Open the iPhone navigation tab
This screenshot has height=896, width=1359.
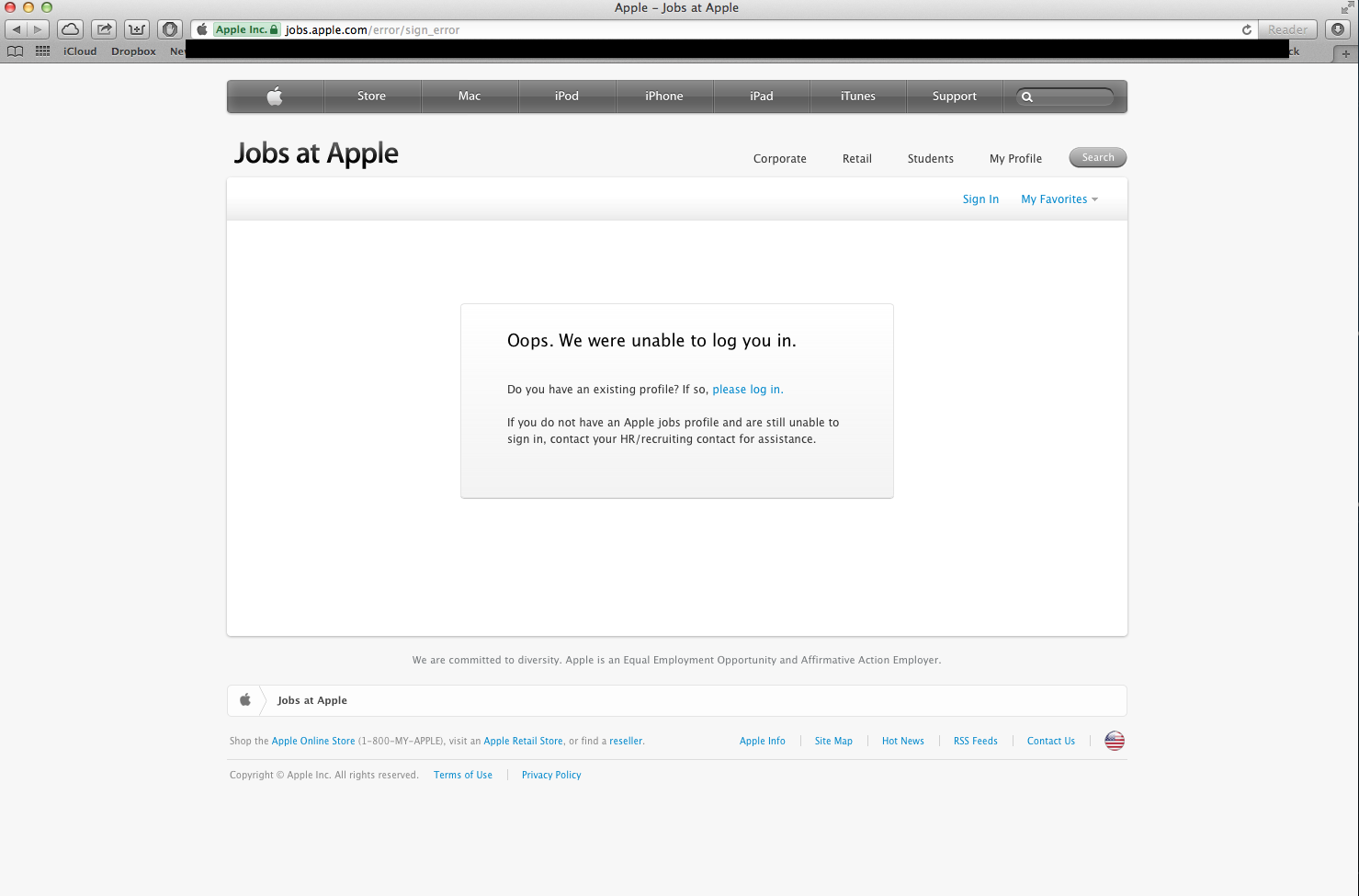[664, 96]
